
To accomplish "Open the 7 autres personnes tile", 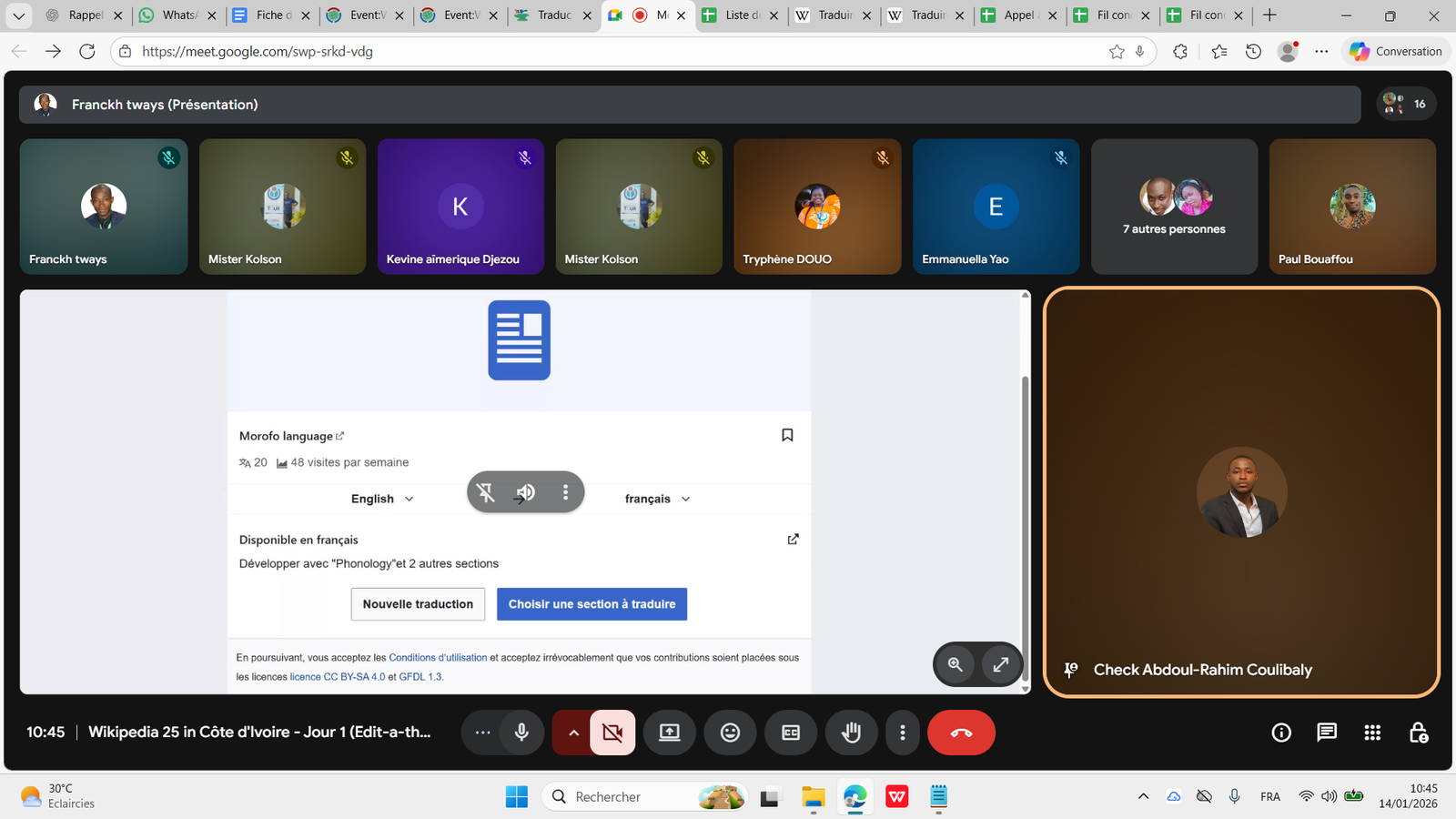I will pyautogui.click(x=1174, y=207).
